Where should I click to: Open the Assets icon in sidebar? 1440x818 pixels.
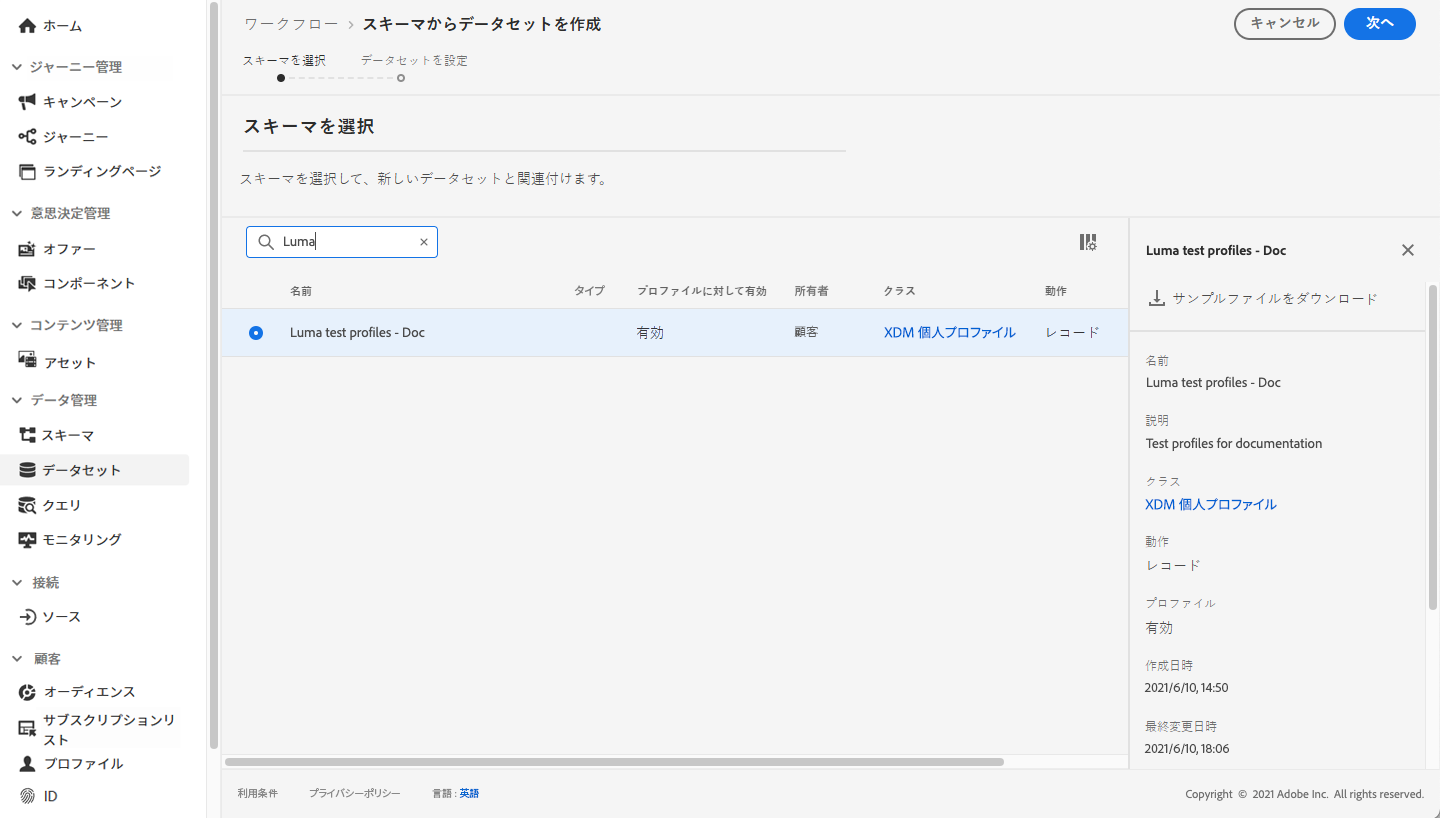pos(27,362)
